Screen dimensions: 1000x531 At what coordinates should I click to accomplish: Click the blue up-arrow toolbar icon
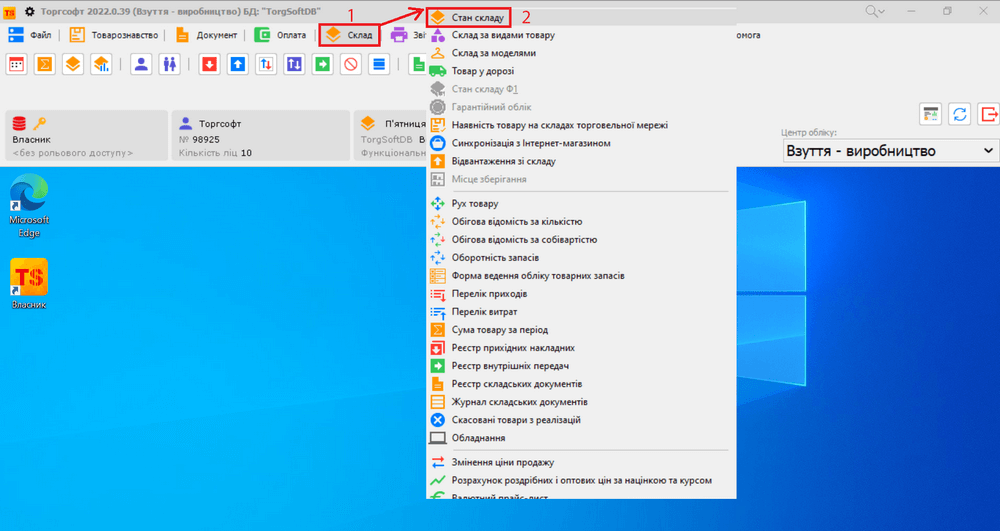(237, 64)
